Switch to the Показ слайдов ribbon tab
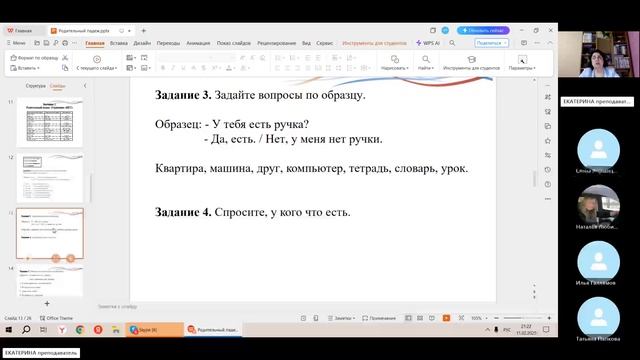This screenshot has width=640, height=360. tap(233, 43)
